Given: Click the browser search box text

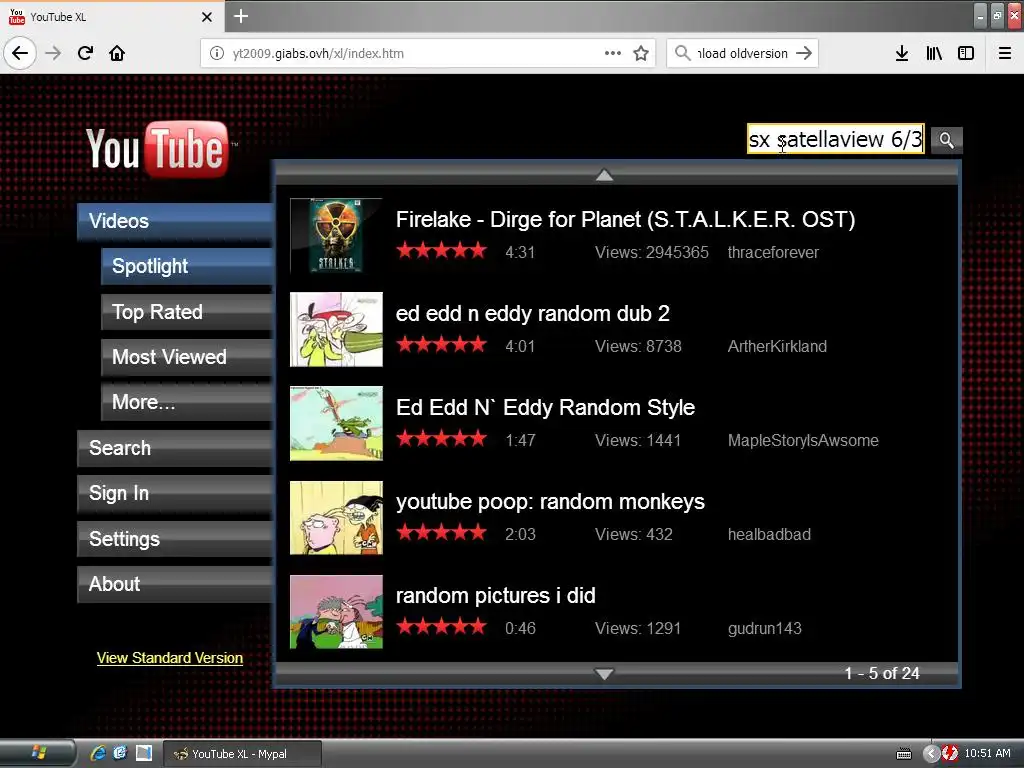Looking at the screenshot, I should (x=743, y=54).
